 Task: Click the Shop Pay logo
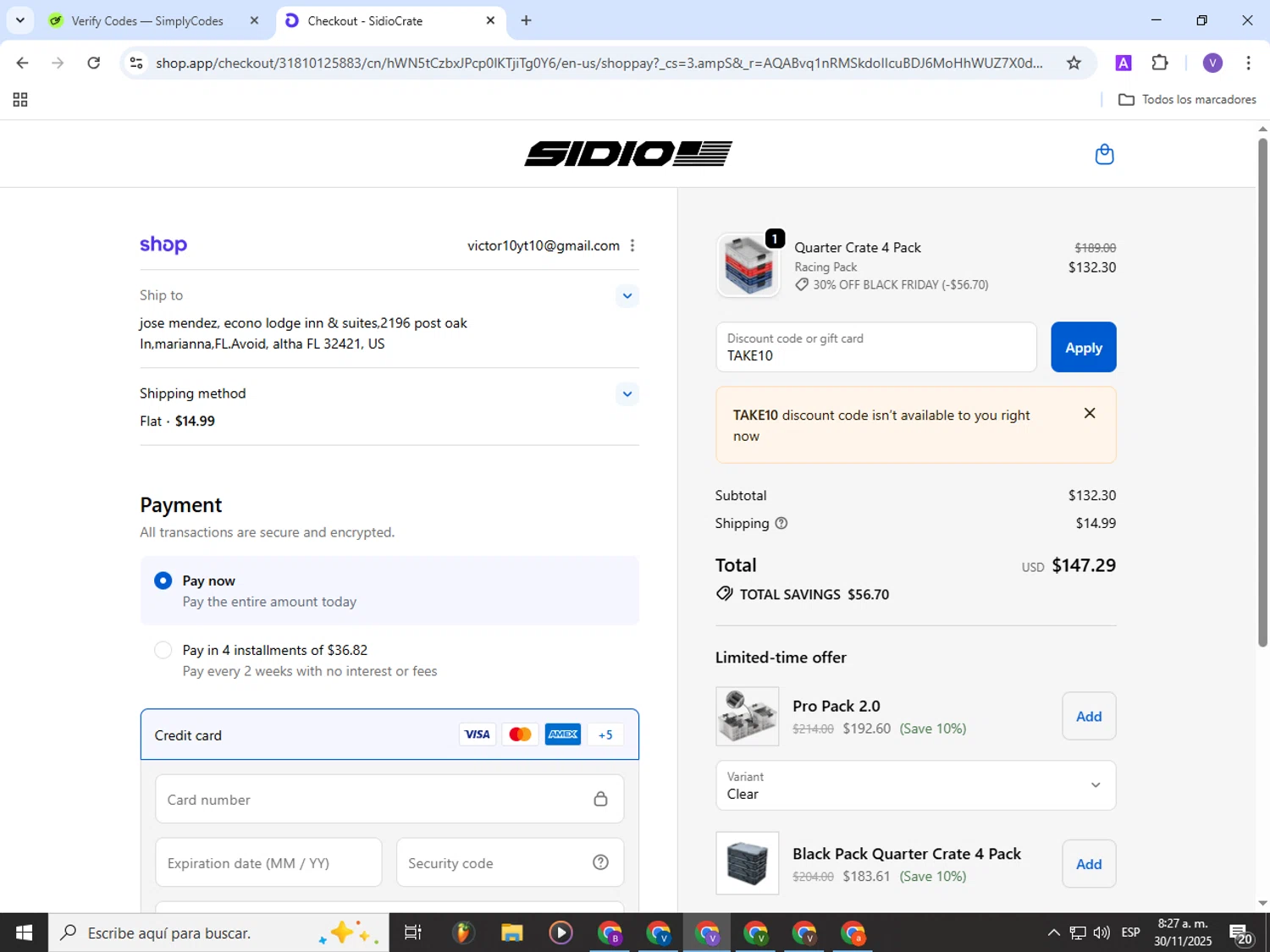click(163, 245)
